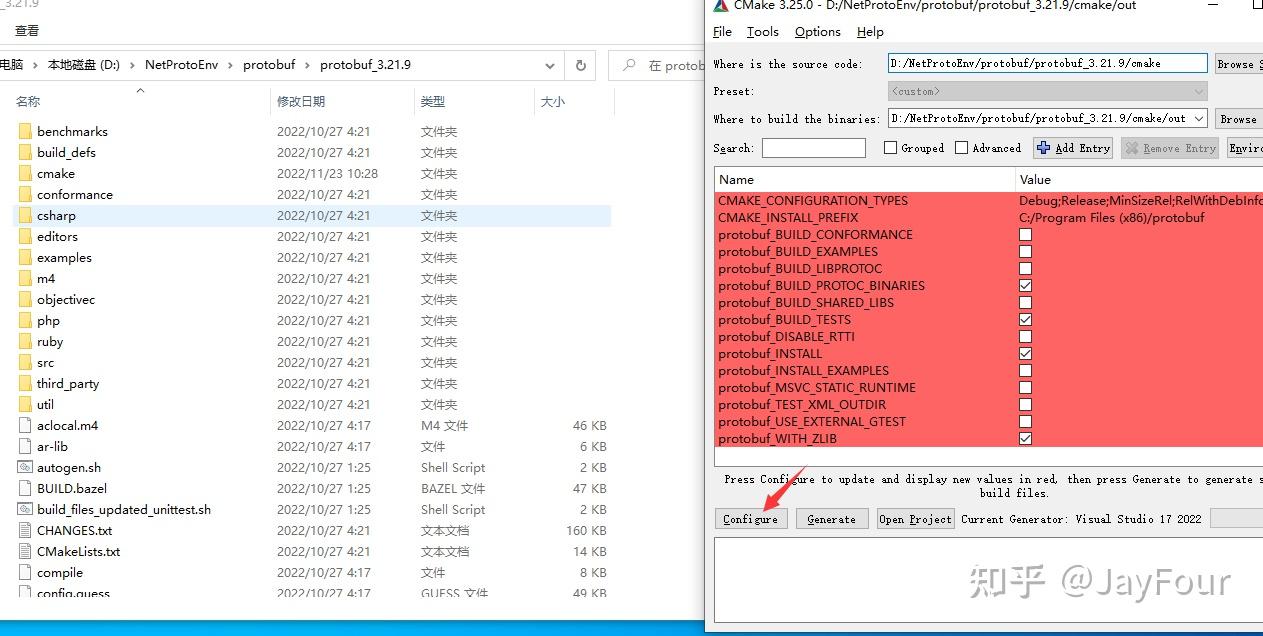This screenshot has width=1263, height=636.
Task: Click the Add Entry plus icon
Action: [x=1043, y=148]
